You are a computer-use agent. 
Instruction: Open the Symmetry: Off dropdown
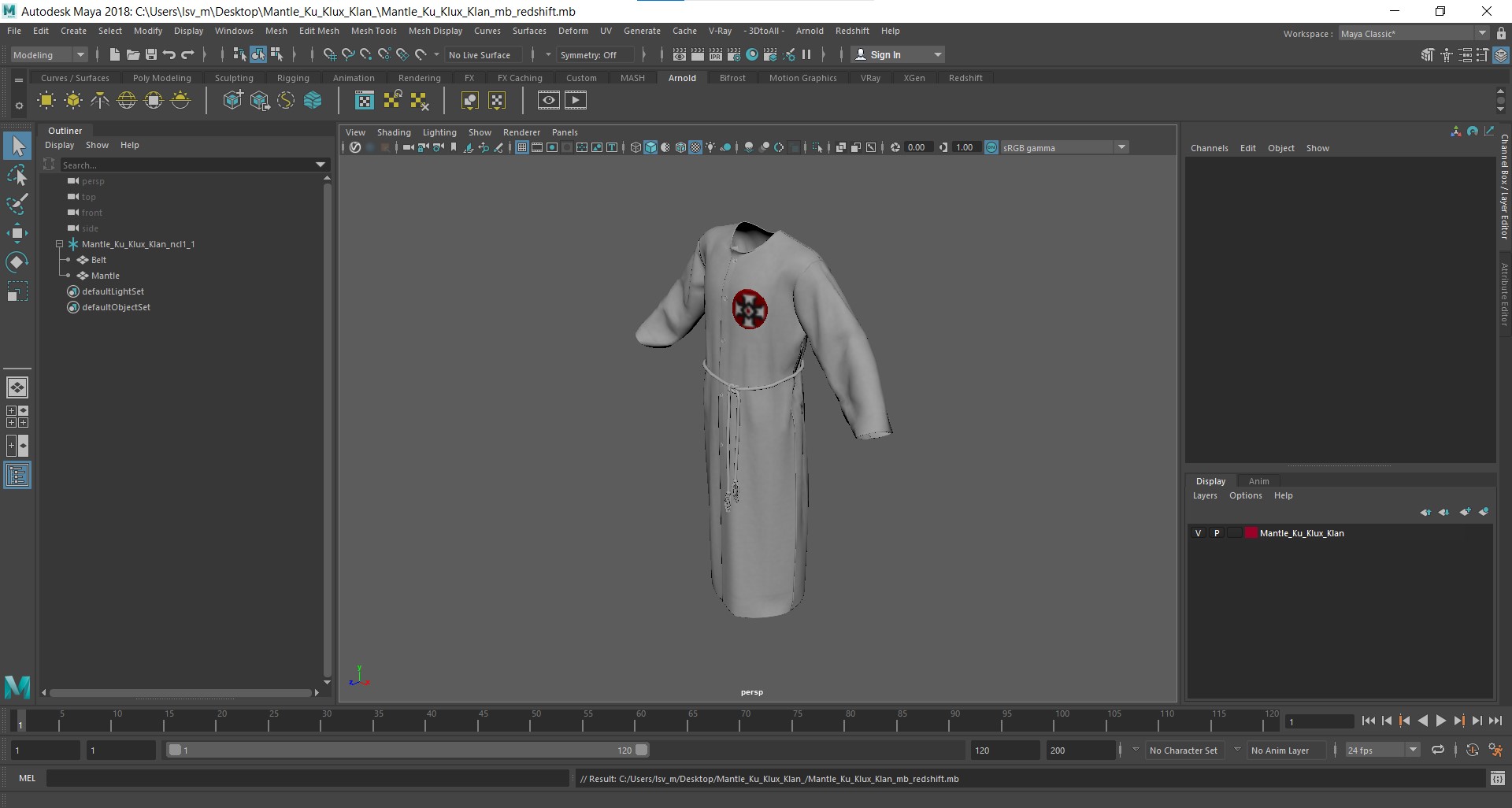pos(595,54)
